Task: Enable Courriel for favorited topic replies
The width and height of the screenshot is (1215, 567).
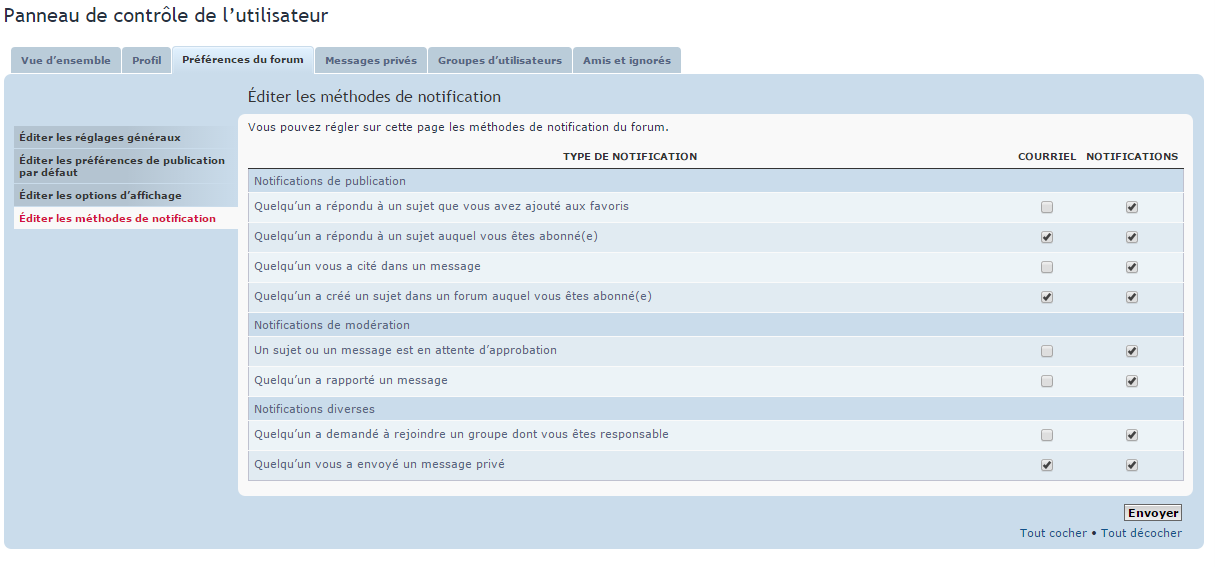Action: (1047, 208)
